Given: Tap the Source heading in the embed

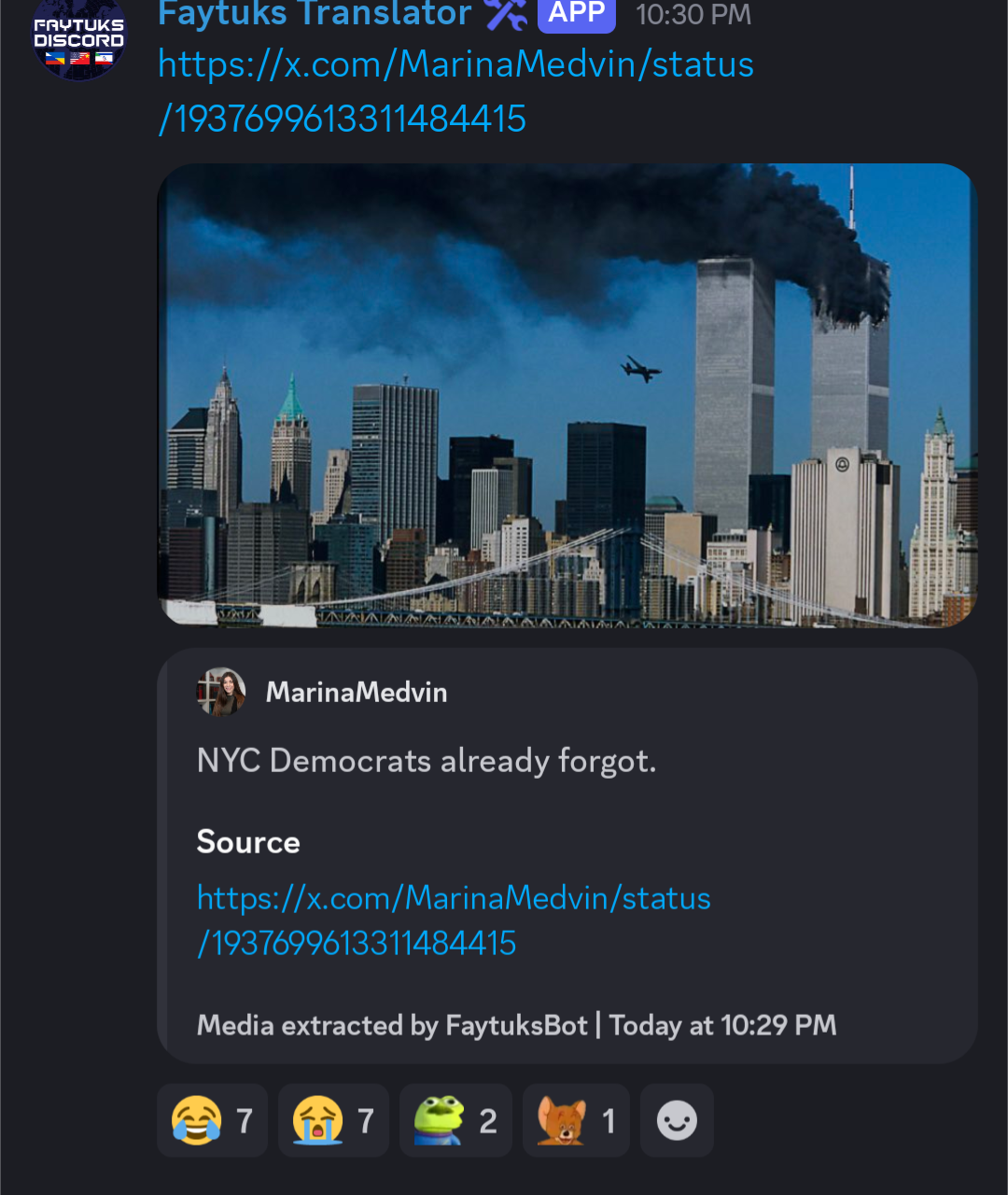Looking at the screenshot, I should click(248, 842).
